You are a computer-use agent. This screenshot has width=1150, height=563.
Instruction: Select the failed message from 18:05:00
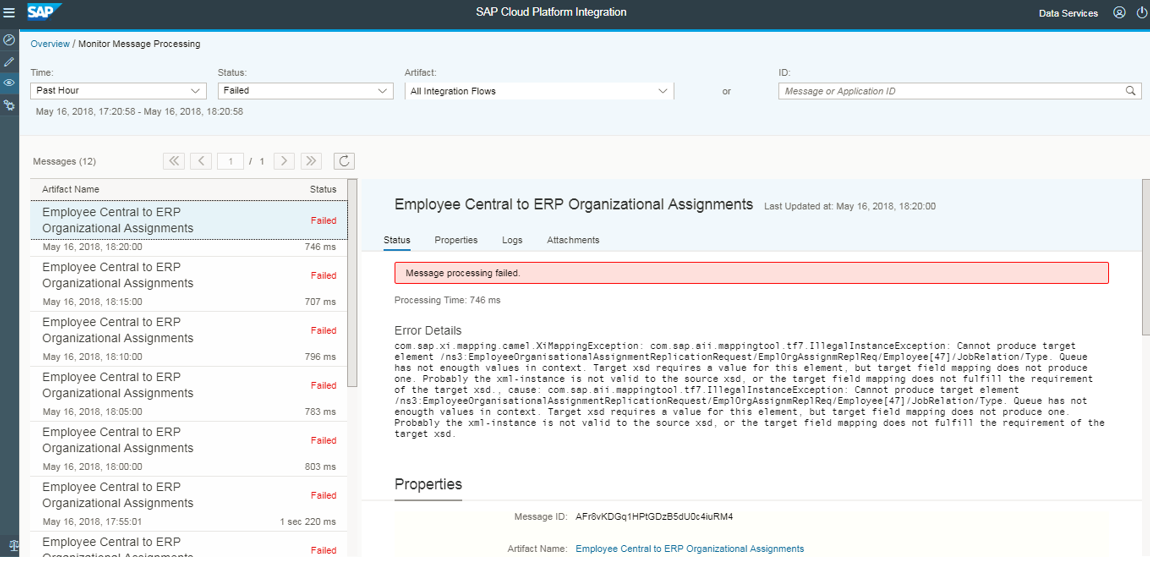pos(188,393)
